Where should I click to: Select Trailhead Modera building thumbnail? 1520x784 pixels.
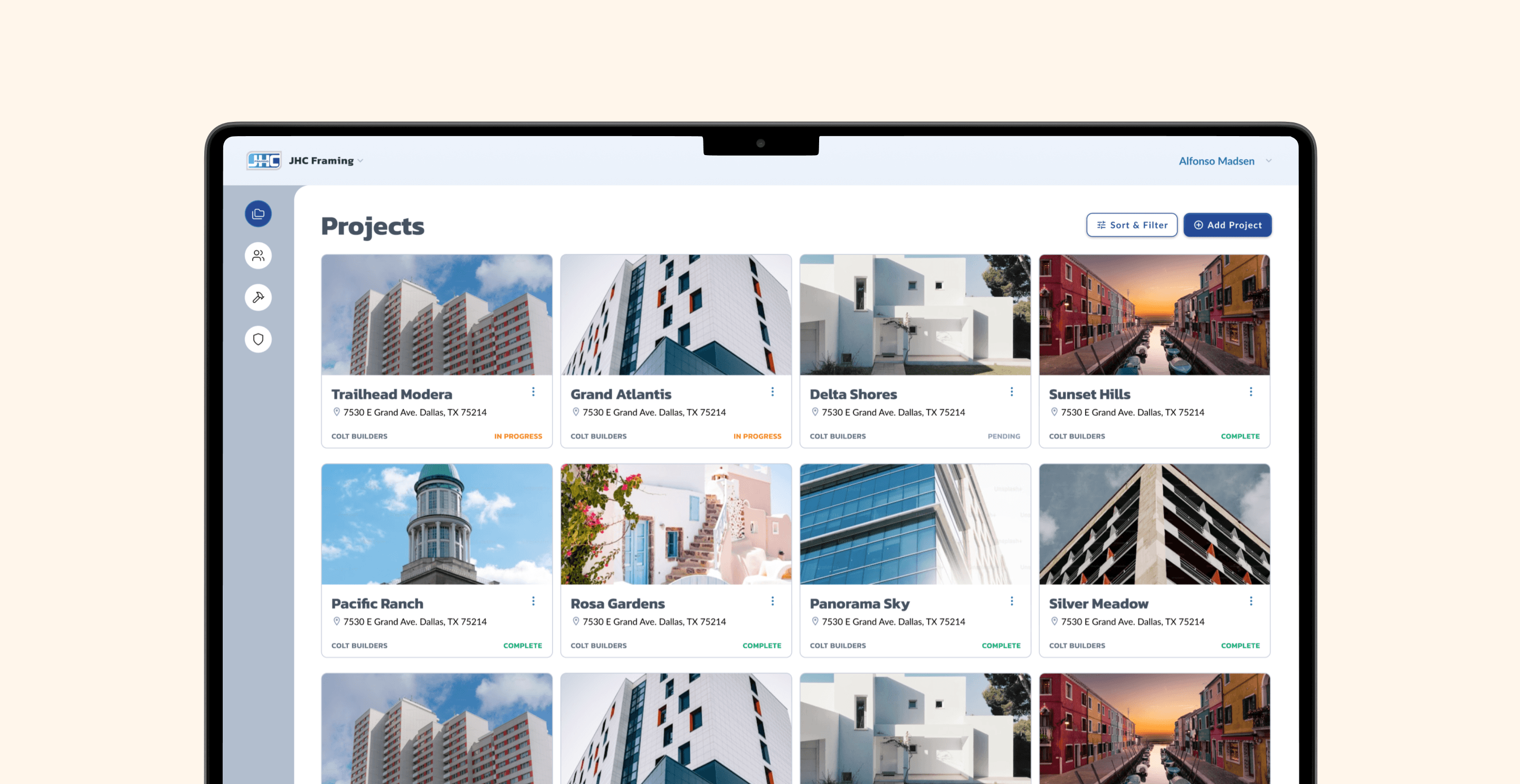tap(436, 315)
